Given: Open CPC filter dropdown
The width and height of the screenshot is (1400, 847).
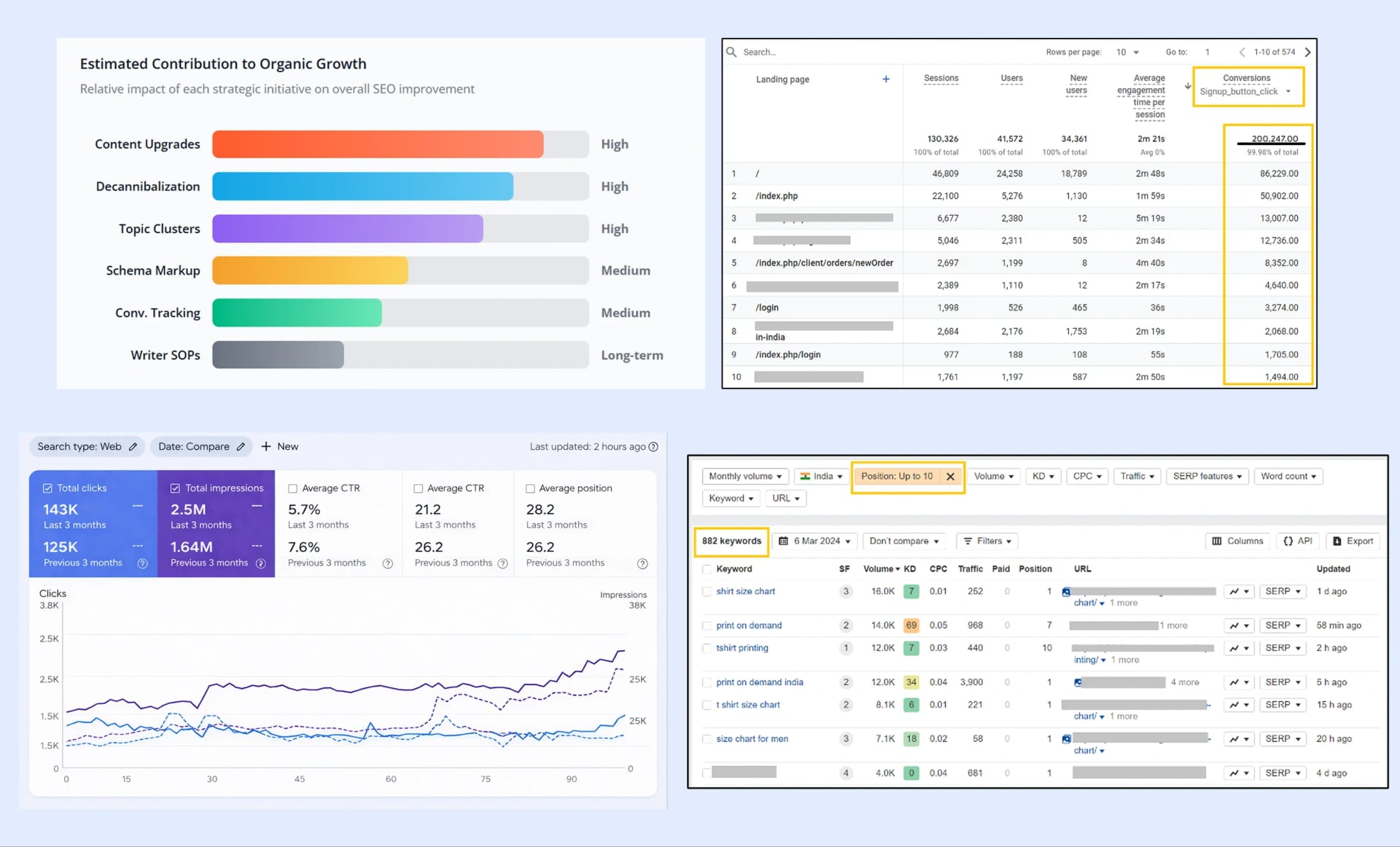Looking at the screenshot, I should click(1087, 476).
